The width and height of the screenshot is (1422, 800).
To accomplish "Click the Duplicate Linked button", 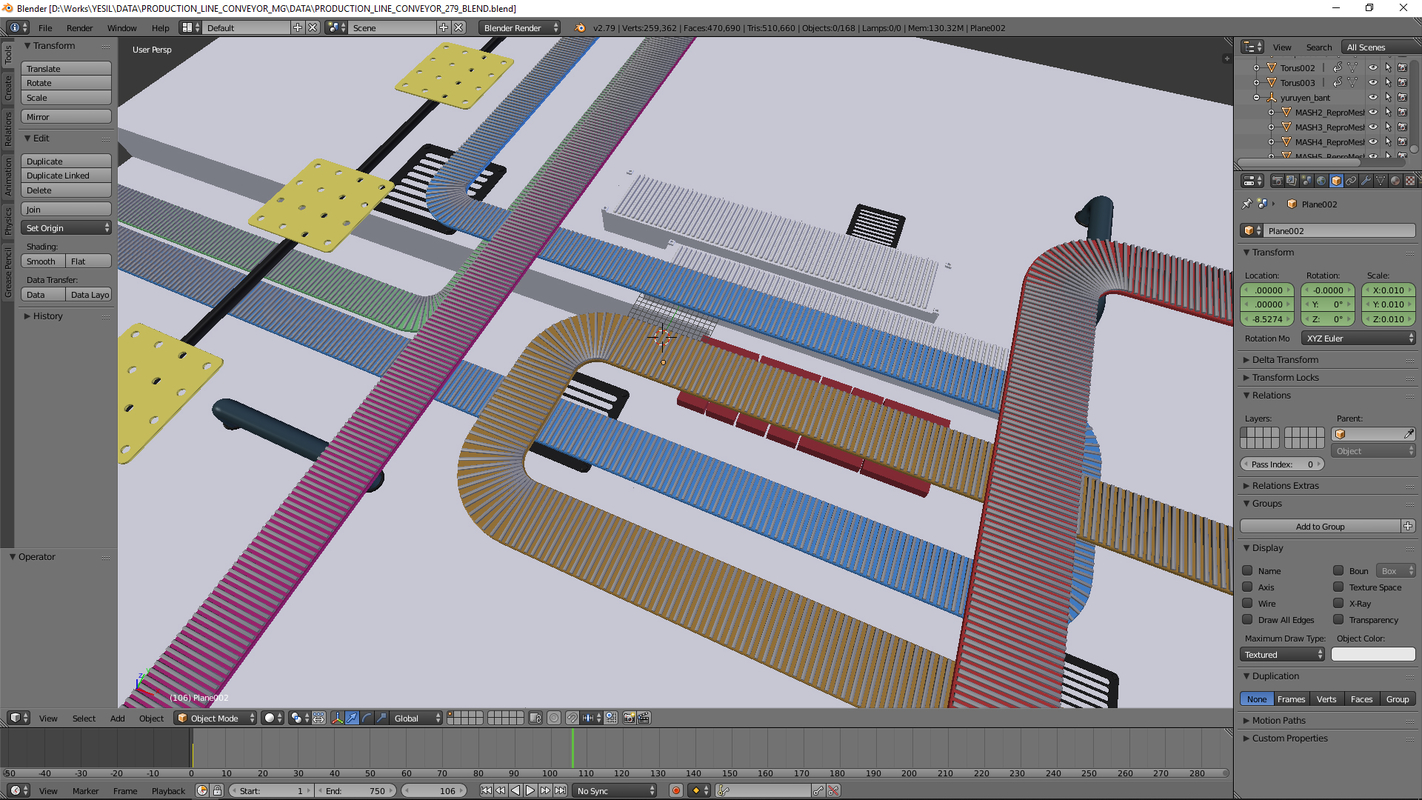I will click(x=66, y=176).
